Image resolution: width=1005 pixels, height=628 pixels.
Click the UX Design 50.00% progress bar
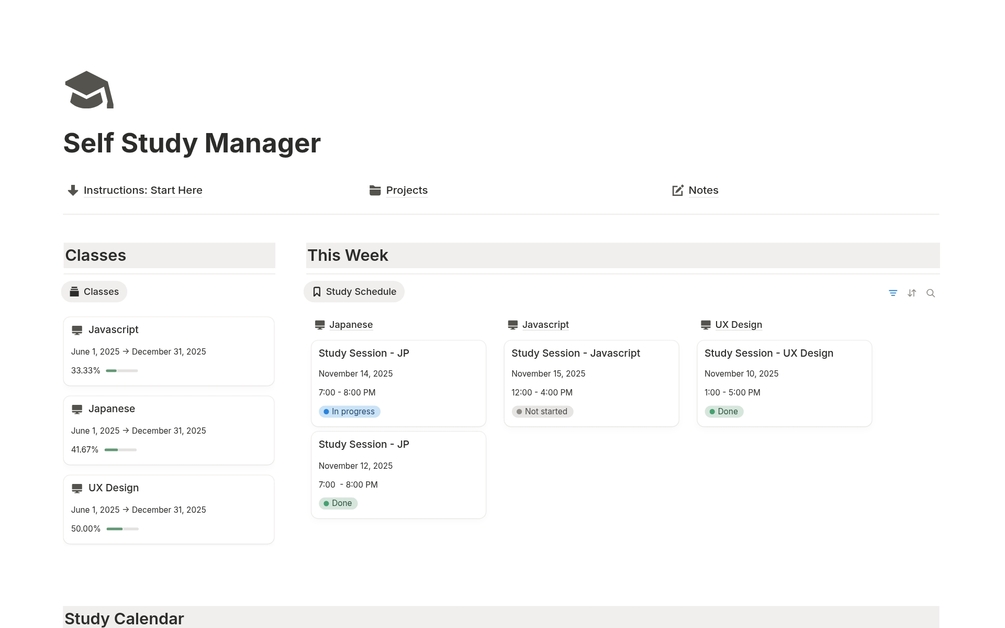[122, 528]
